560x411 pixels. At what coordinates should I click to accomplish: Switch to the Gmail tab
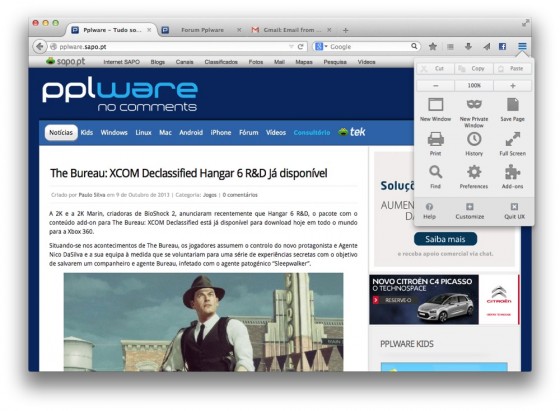click(x=292, y=30)
